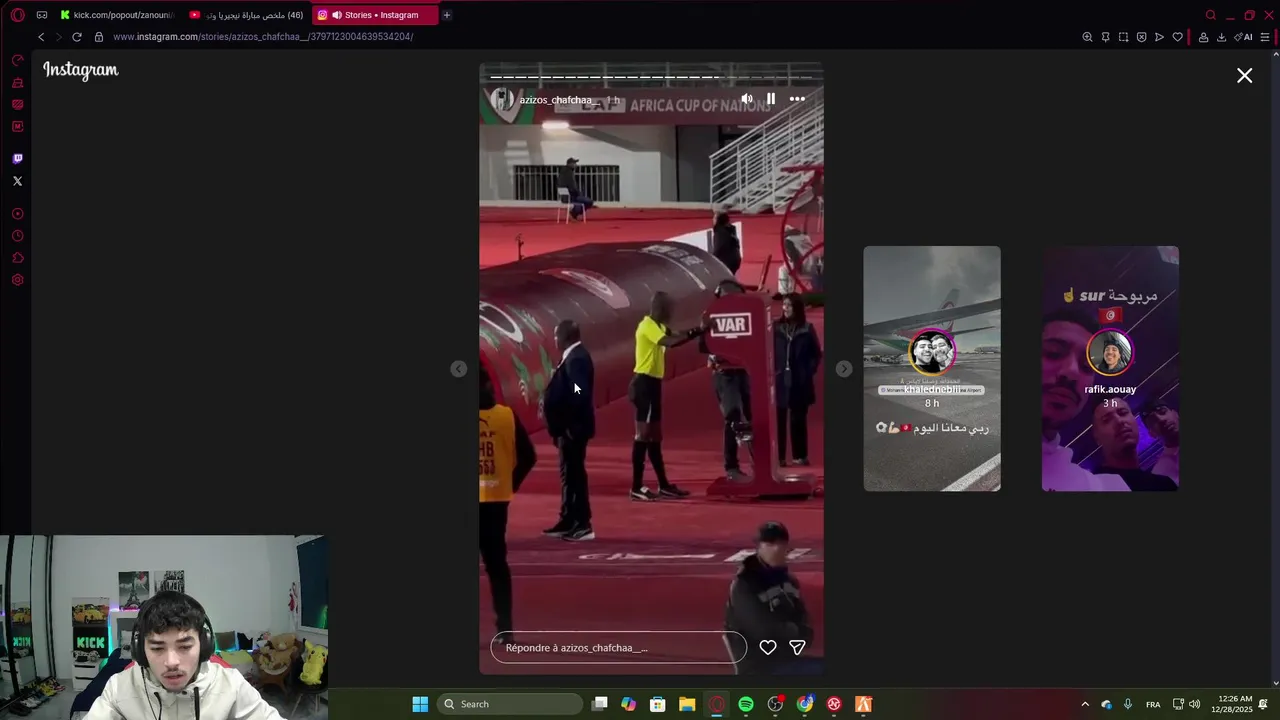The image size is (1280, 720).
Task: Open Spotify from the taskbar
Action: coord(746,704)
